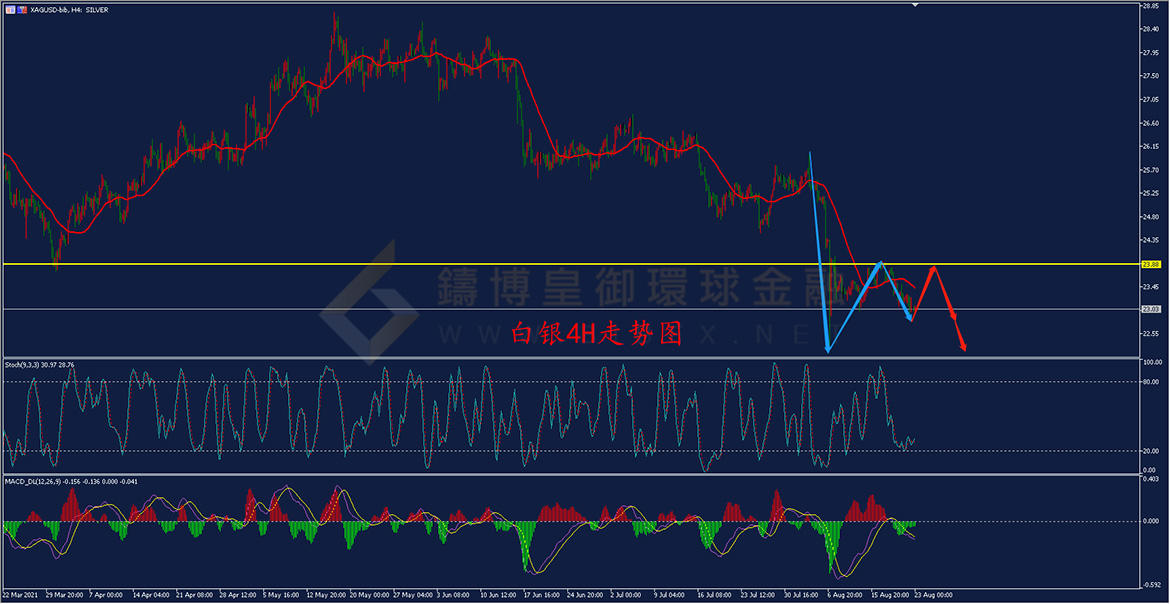Select the yellow horizontal line at 23.88
Image resolution: width=1170 pixels, height=604 pixels.
pos(569,264)
